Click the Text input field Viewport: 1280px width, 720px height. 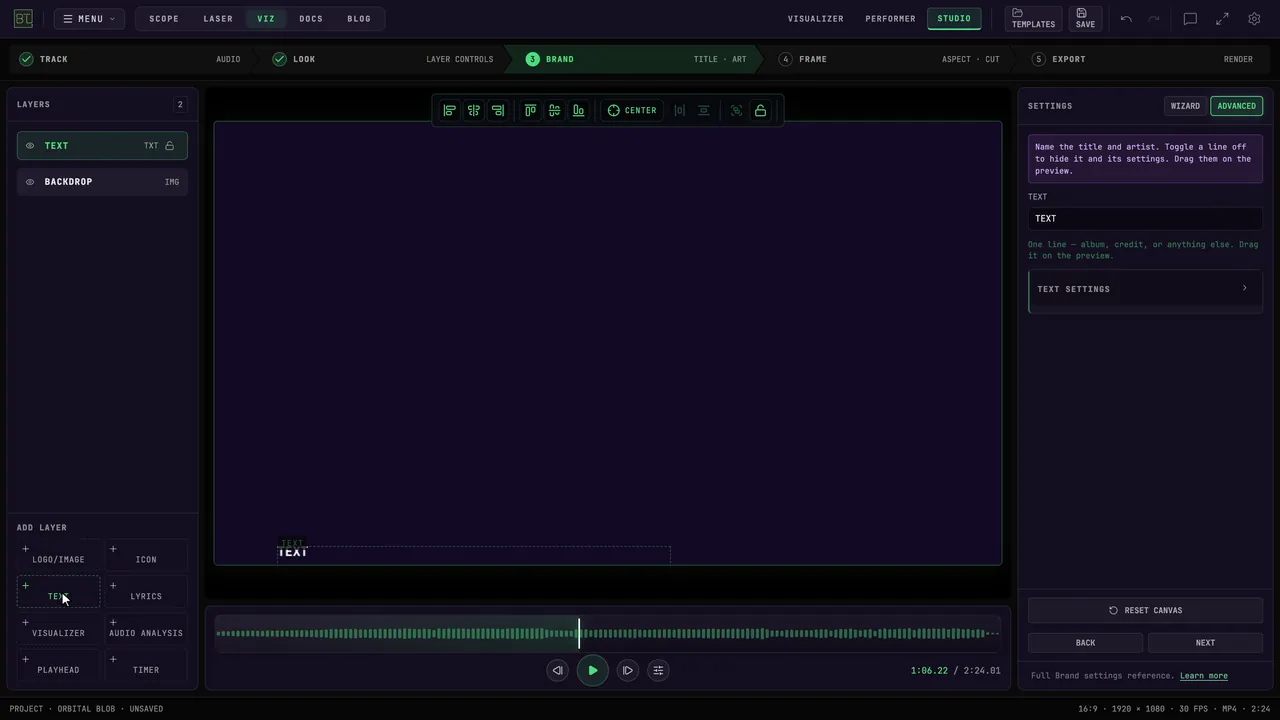tap(1145, 219)
